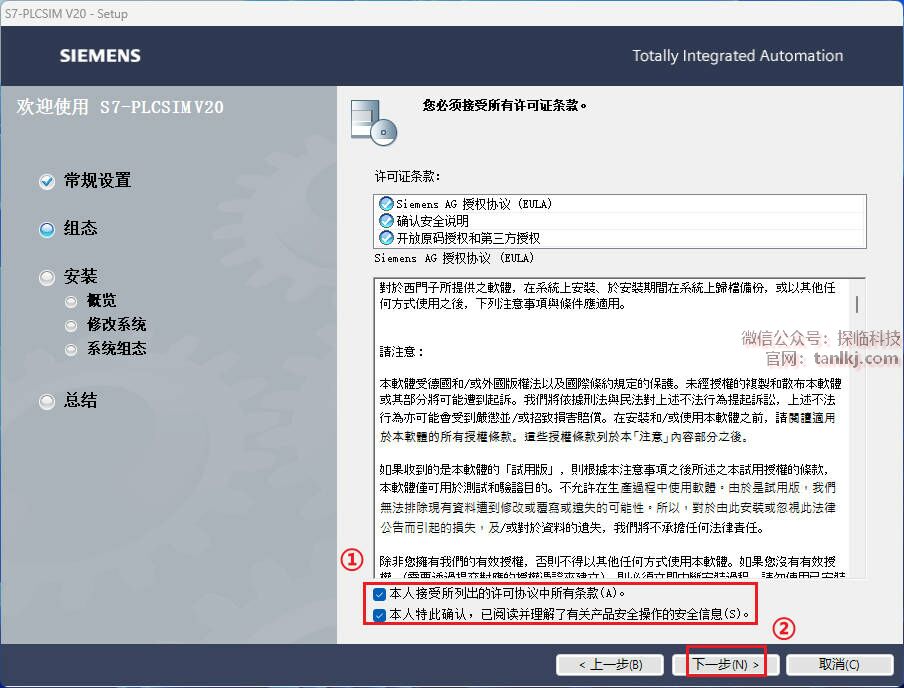
Task: Click the 概览 sub-step label
Action: pyautogui.click(x=101, y=300)
